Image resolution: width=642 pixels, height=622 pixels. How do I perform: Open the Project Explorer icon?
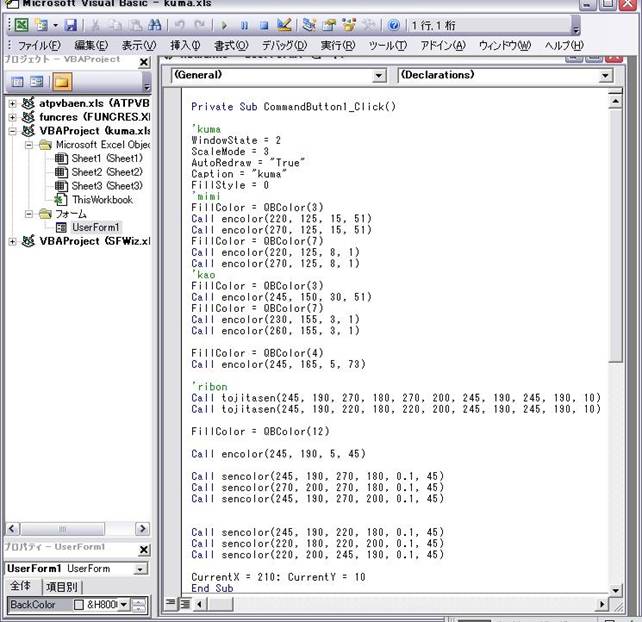(x=309, y=25)
